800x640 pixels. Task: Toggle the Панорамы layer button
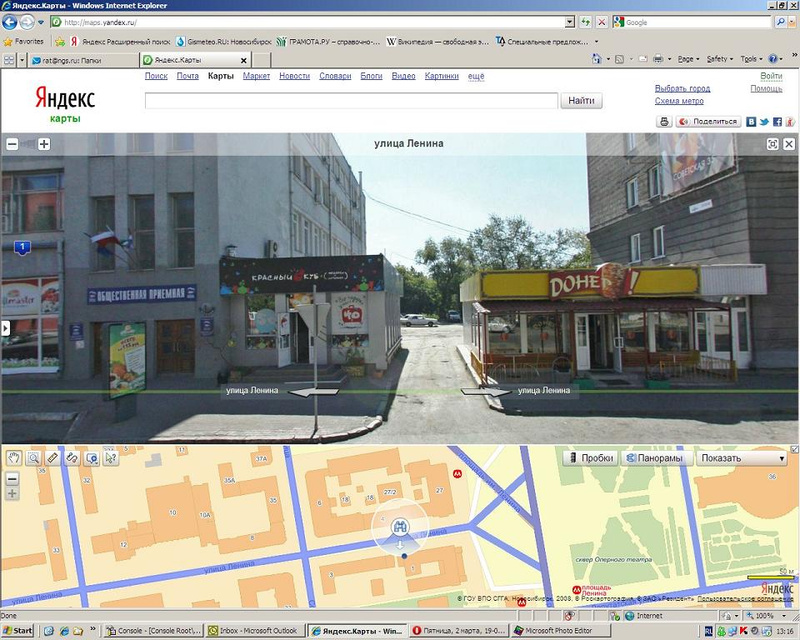point(655,458)
